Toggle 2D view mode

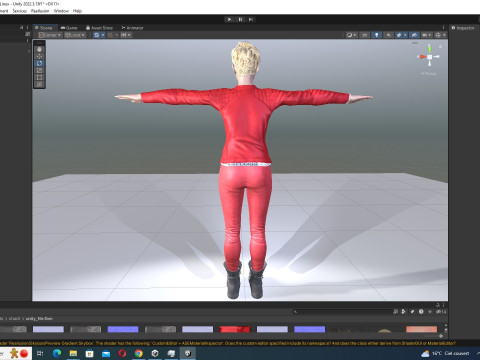point(365,35)
